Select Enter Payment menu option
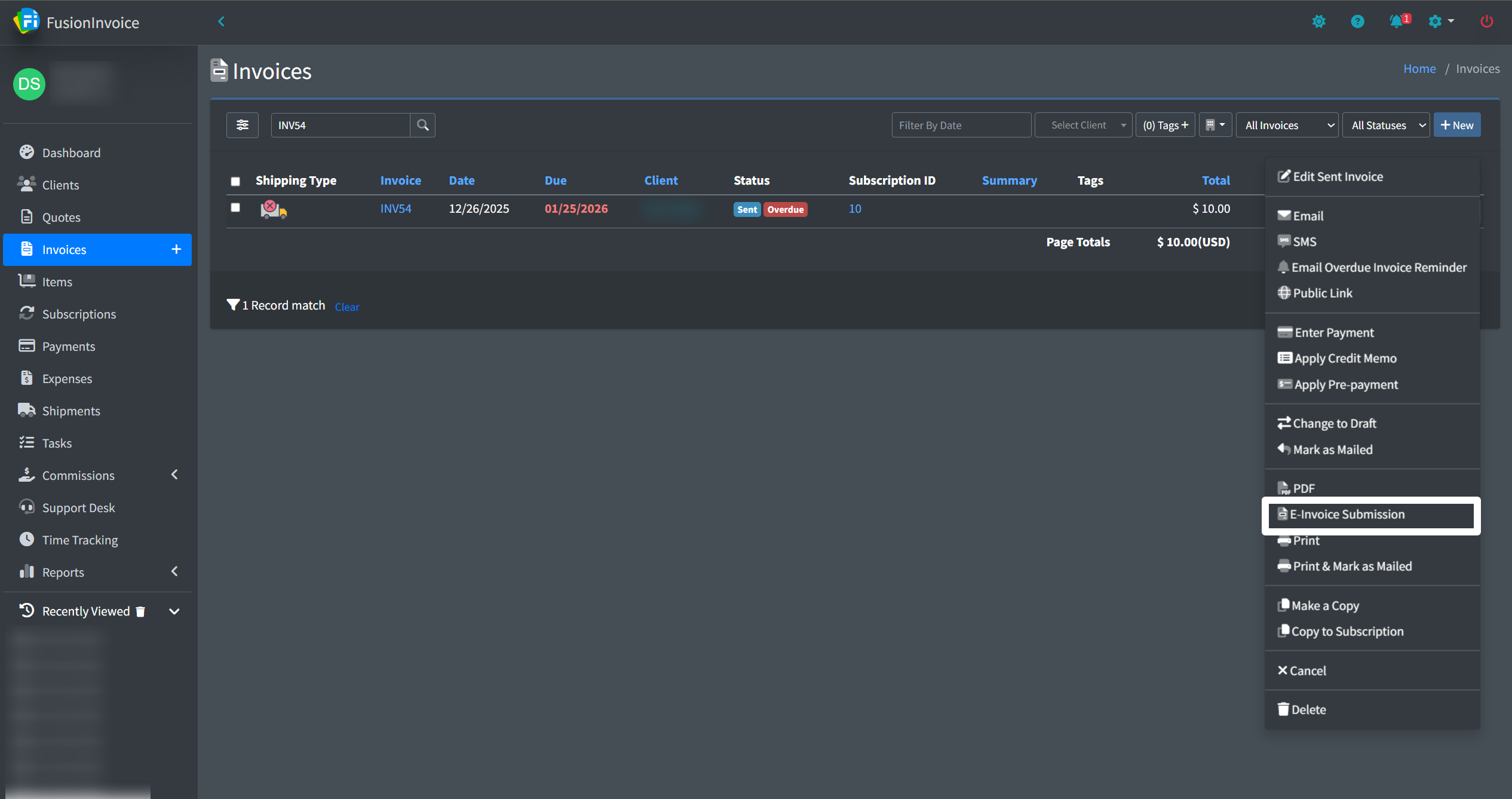 pos(1333,332)
